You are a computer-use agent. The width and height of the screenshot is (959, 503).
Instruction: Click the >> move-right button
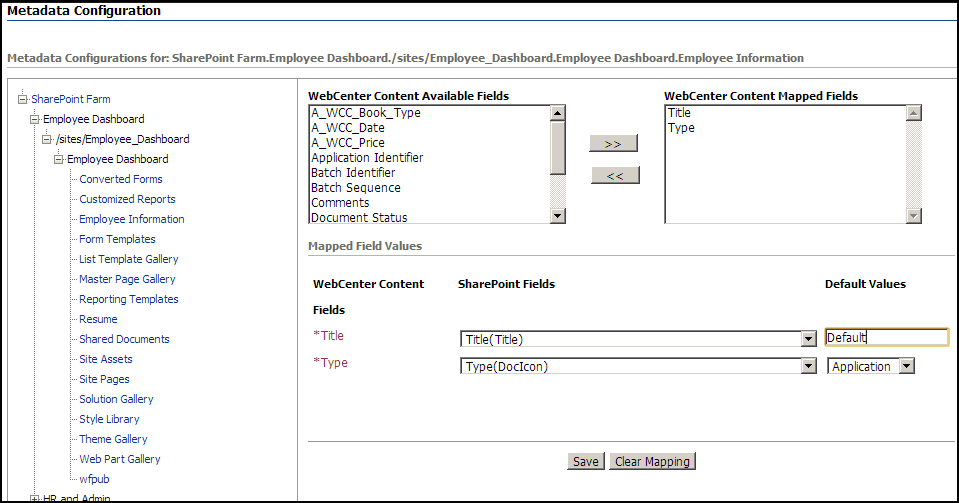point(613,143)
